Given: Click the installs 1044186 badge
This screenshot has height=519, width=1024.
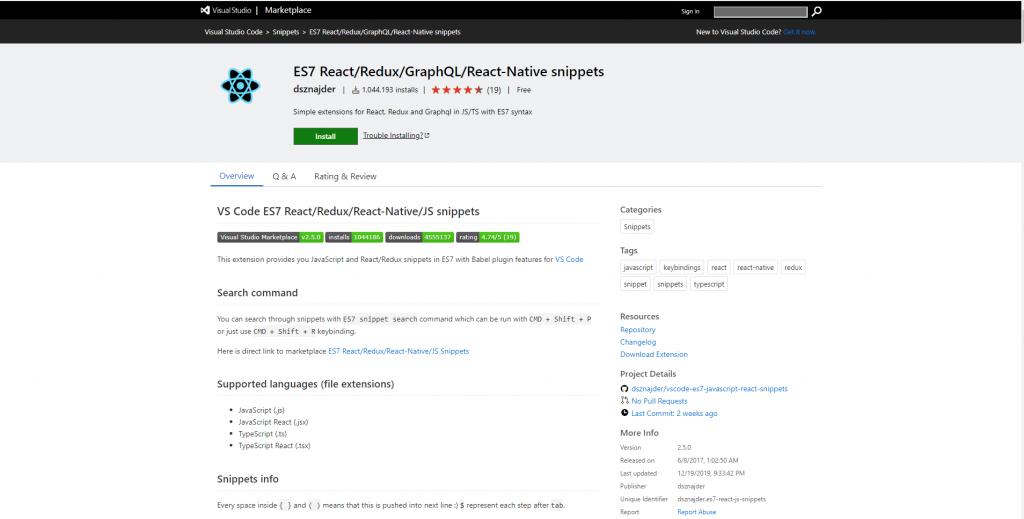Looking at the screenshot, I should tap(354, 237).
